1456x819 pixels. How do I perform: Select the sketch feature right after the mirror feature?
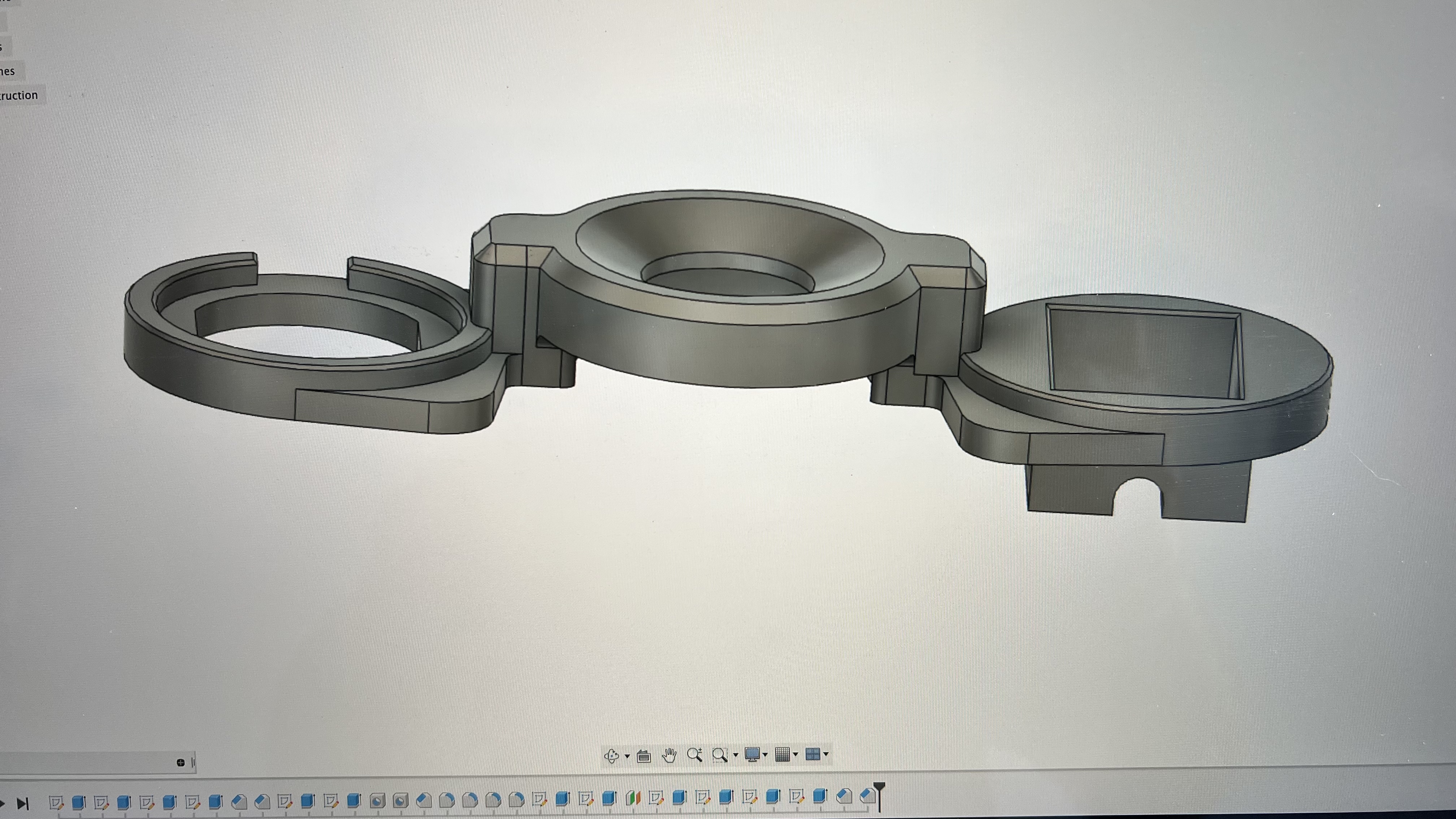[x=656, y=798]
